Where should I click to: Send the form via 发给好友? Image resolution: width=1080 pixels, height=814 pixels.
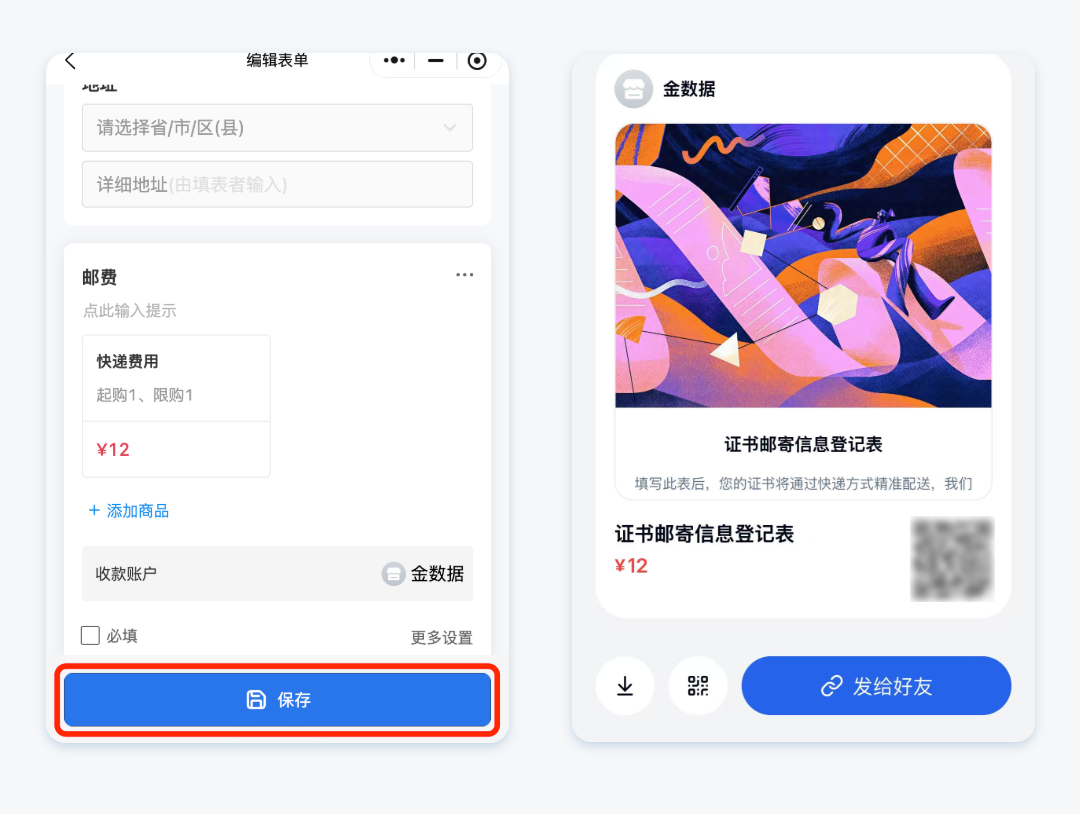tap(876, 686)
